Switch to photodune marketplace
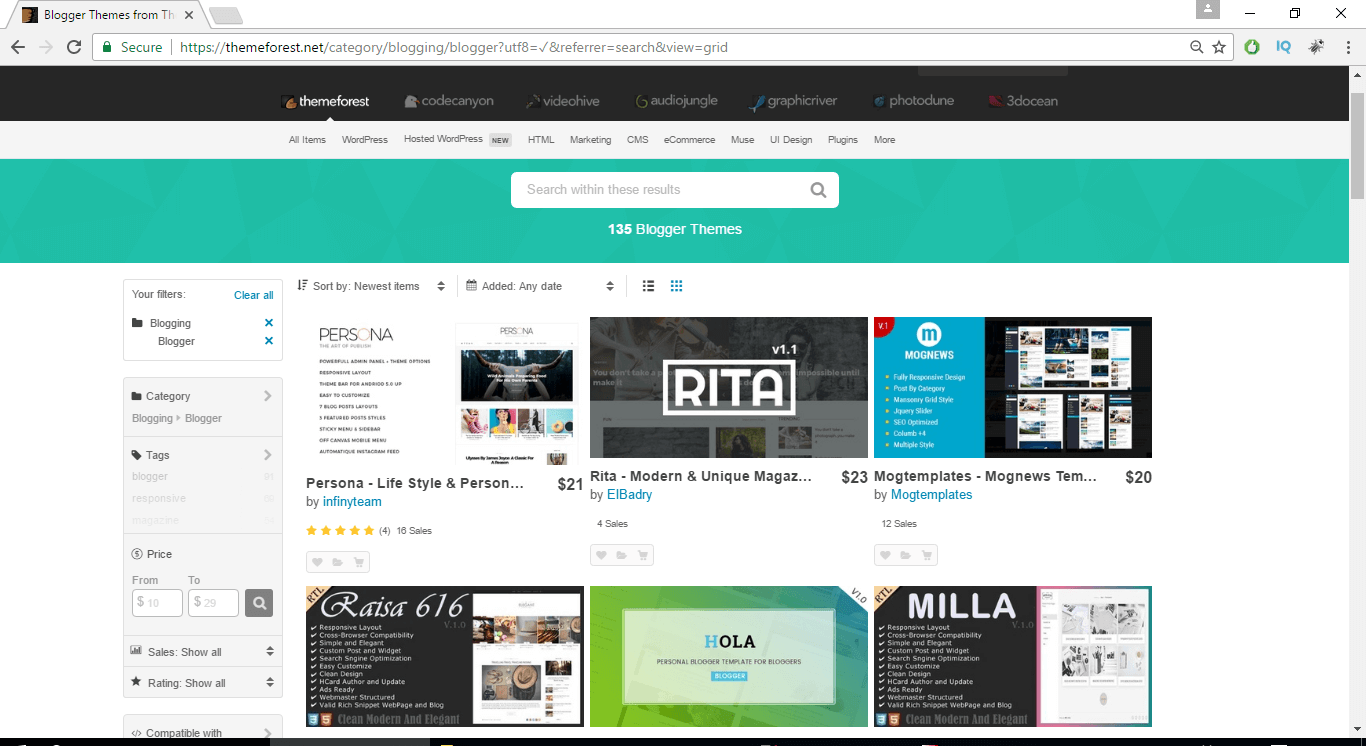Image resolution: width=1366 pixels, height=746 pixels. pos(913,101)
